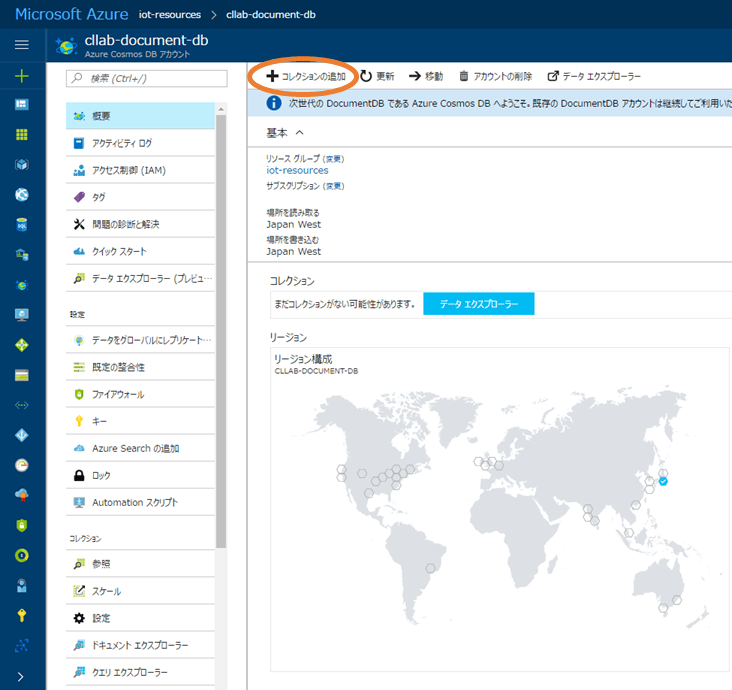The image size is (732, 690).
Task: Select データ エクスプローラー (プレビュー) menu item
Action: tap(140, 278)
